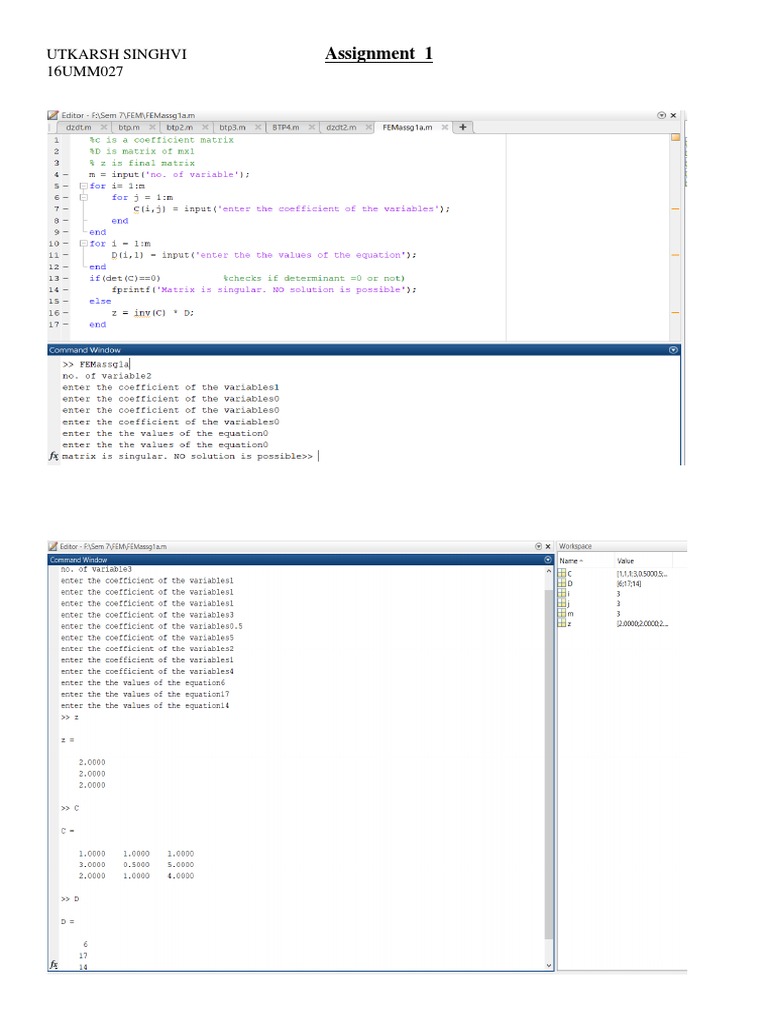This screenshot has height=1024, width=768.
Task: Click the 'Matrix is singular' output line
Action: (x=187, y=456)
